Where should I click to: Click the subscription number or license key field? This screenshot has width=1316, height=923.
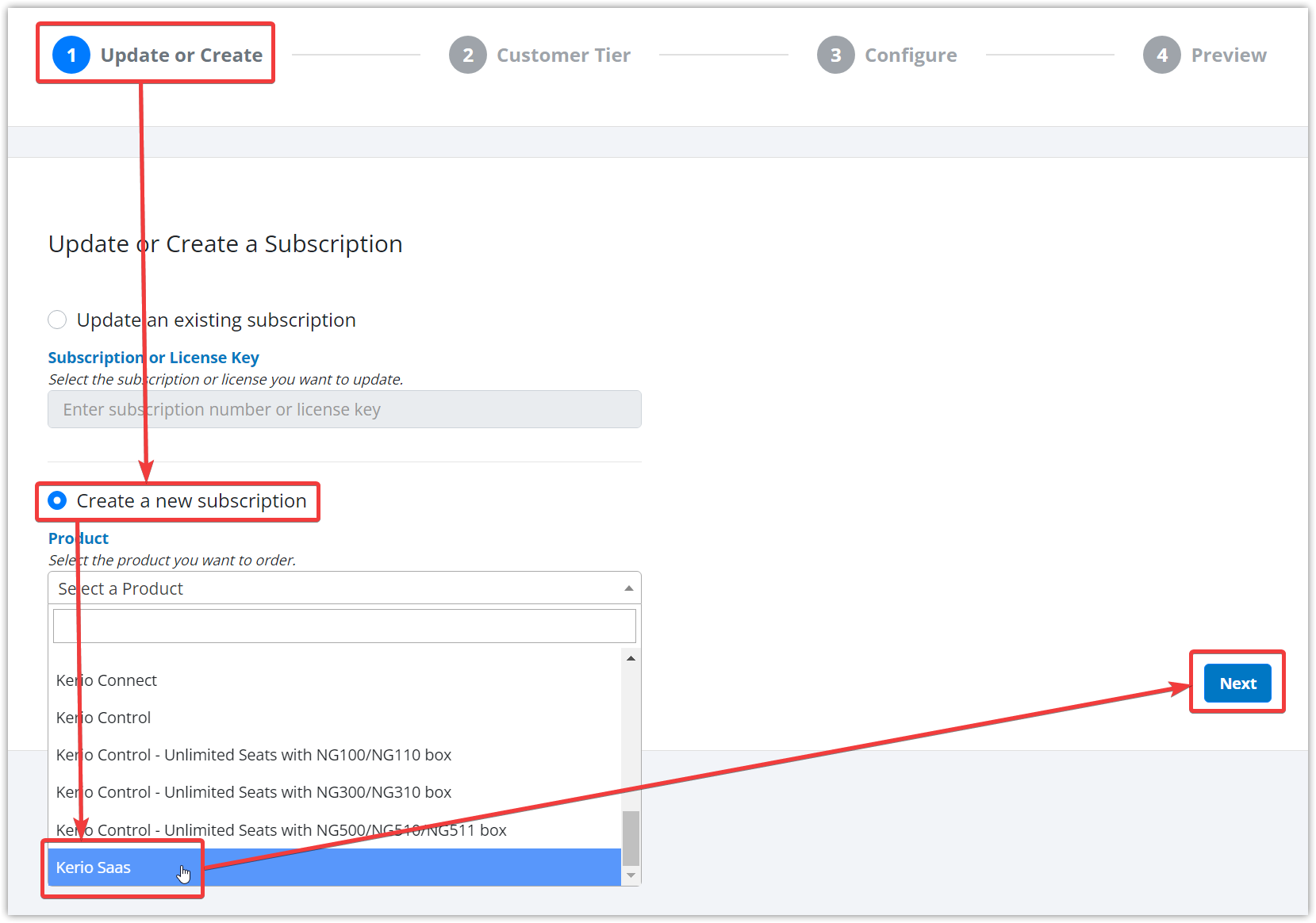(344, 409)
